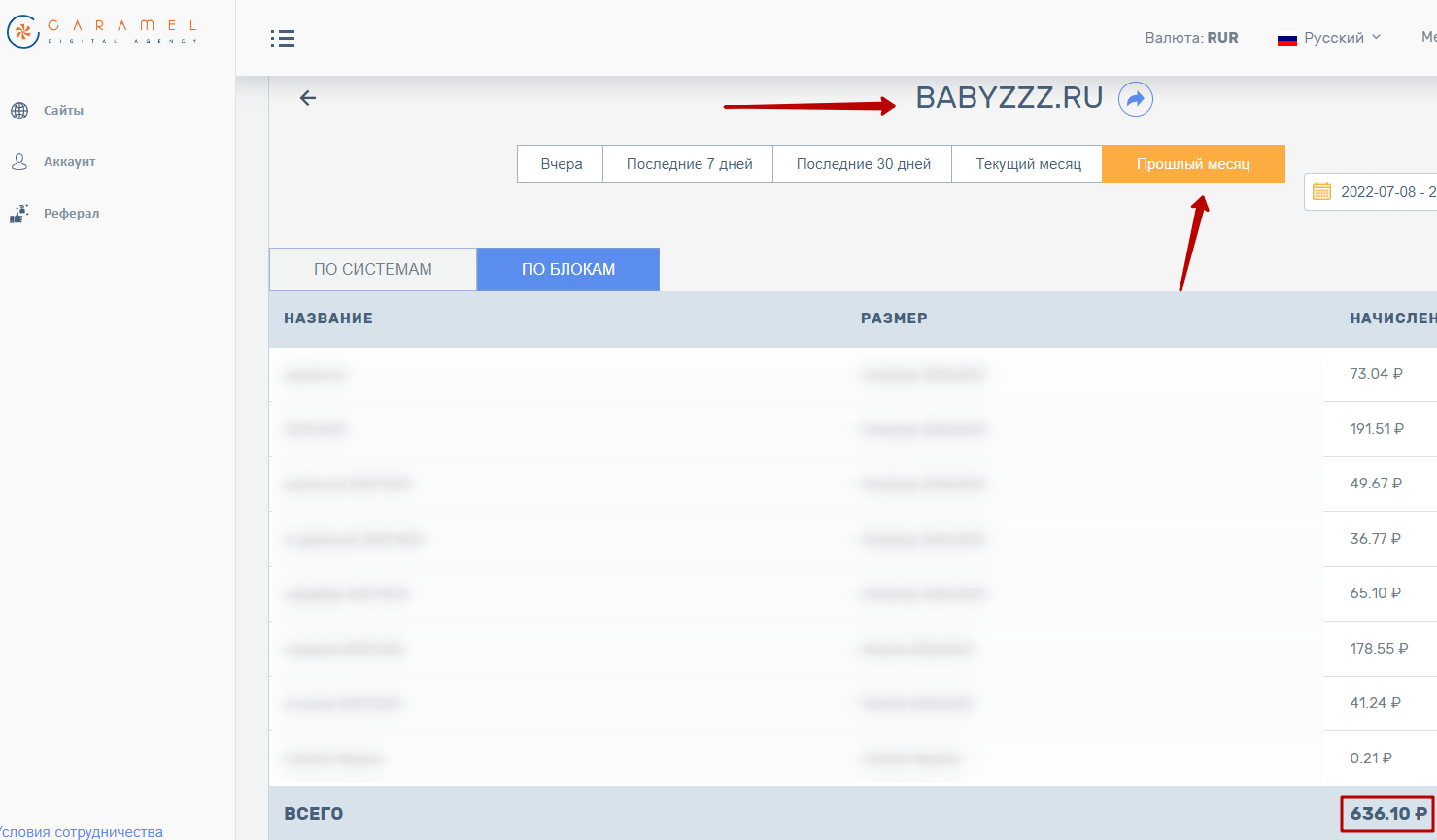Screen dimensions: 1437x840
Task: Click the user icon next to Аккаунт
Action: coord(19,162)
